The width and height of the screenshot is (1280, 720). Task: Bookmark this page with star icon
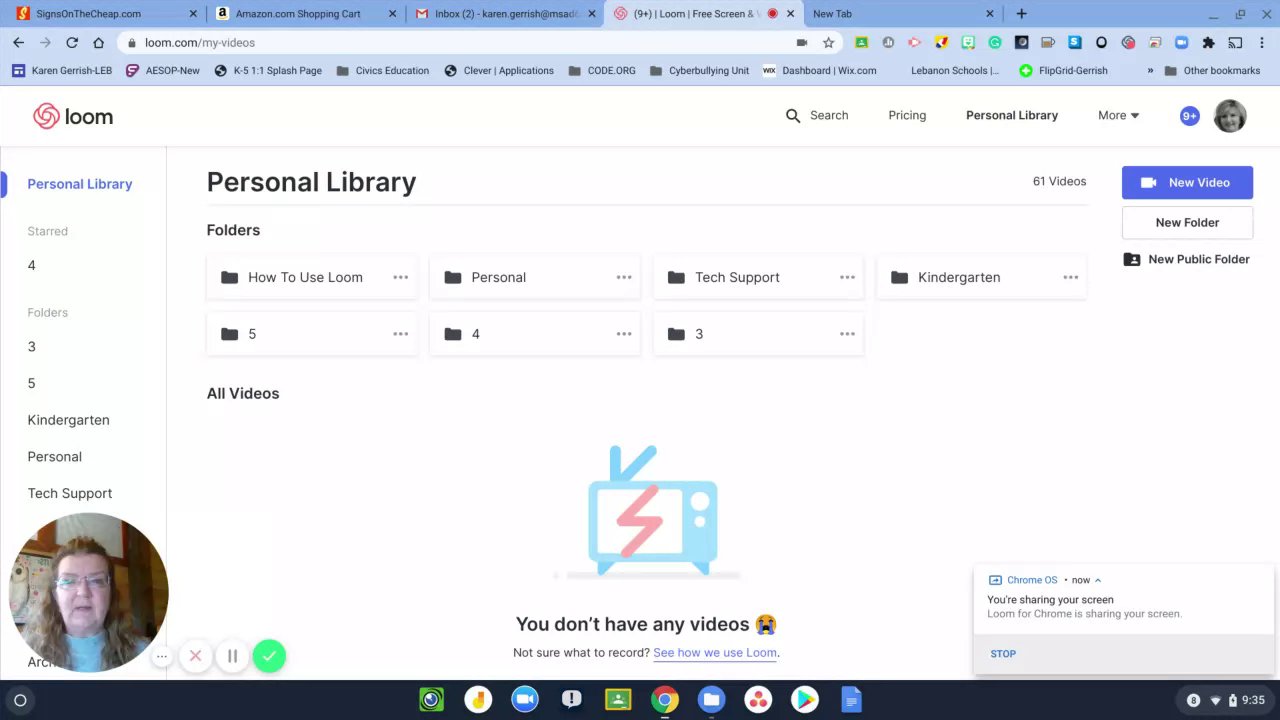coord(828,43)
